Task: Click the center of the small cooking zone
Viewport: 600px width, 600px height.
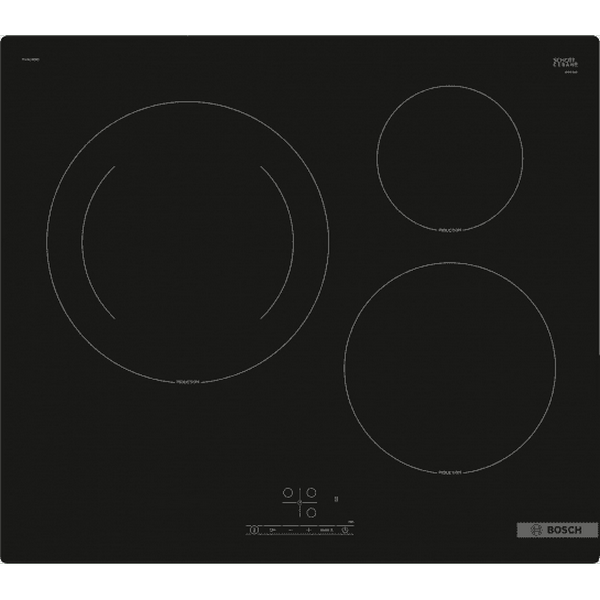Action: [450, 158]
